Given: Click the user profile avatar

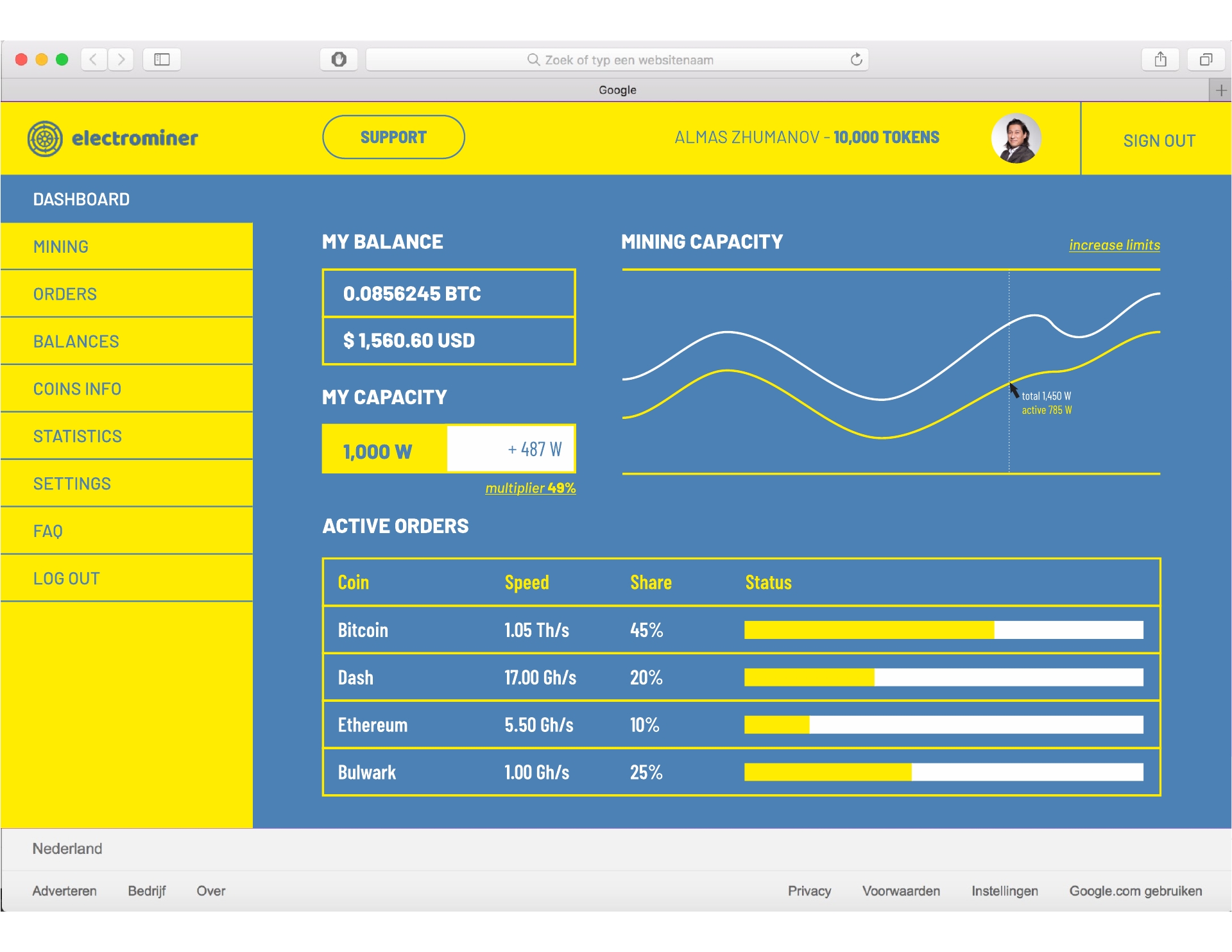Looking at the screenshot, I should click(1016, 138).
